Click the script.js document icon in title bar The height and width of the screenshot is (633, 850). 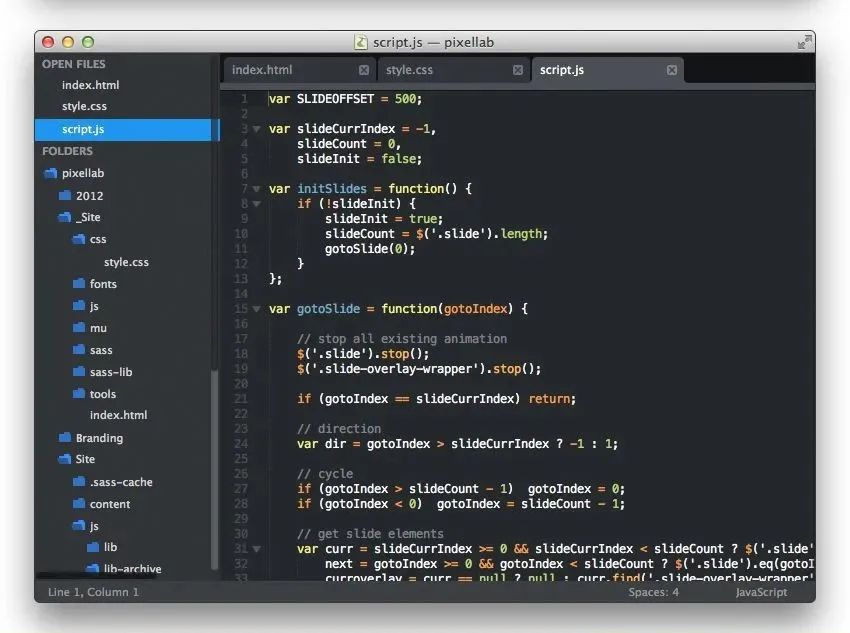tap(360, 42)
